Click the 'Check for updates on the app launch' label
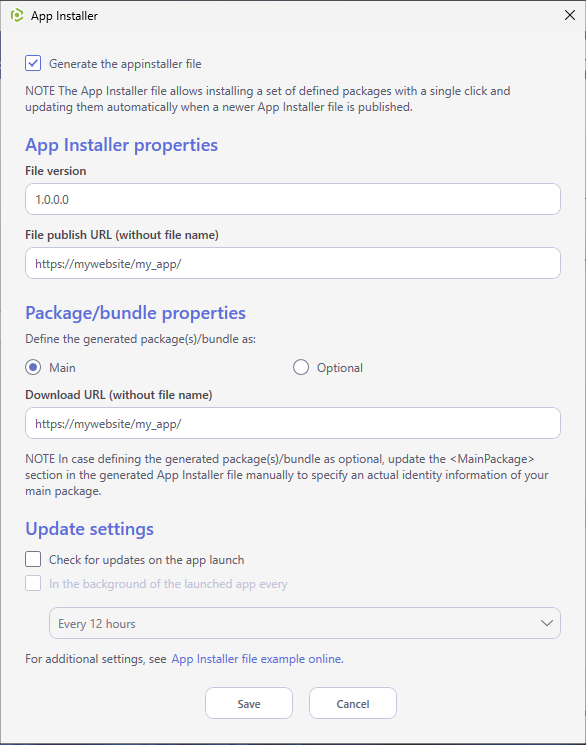586x745 pixels. click(146, 560)
